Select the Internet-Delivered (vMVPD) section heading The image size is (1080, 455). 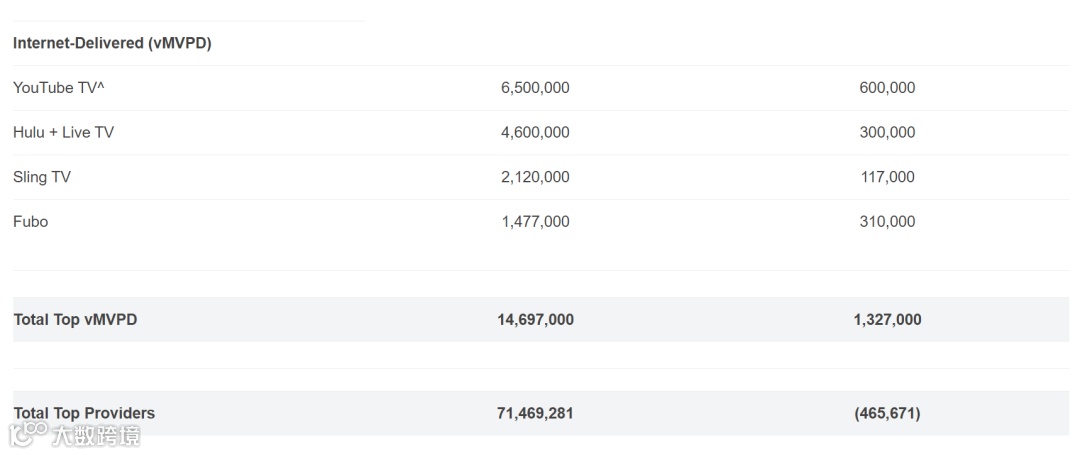(112, 43)
